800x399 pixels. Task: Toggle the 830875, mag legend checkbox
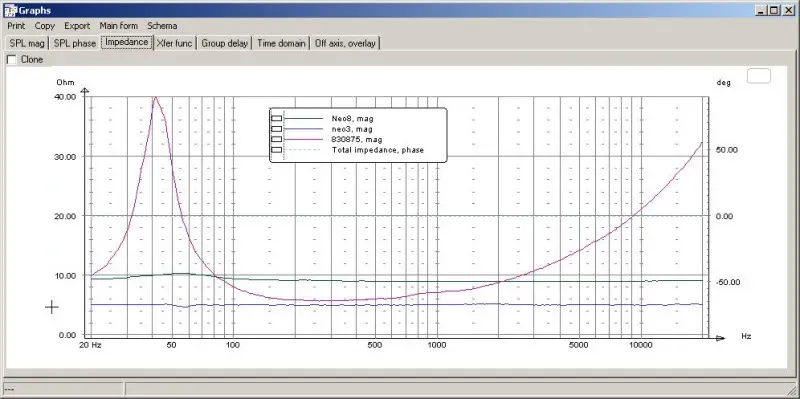click(277, 139)
